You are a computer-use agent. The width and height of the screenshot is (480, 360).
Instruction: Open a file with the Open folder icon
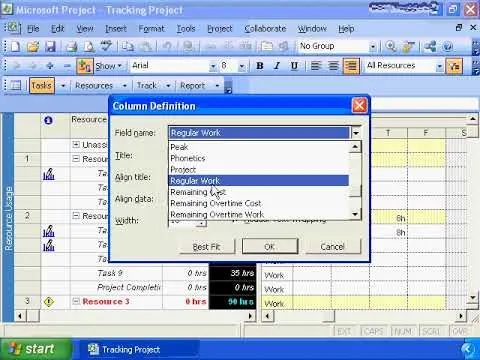coord(33,46)
